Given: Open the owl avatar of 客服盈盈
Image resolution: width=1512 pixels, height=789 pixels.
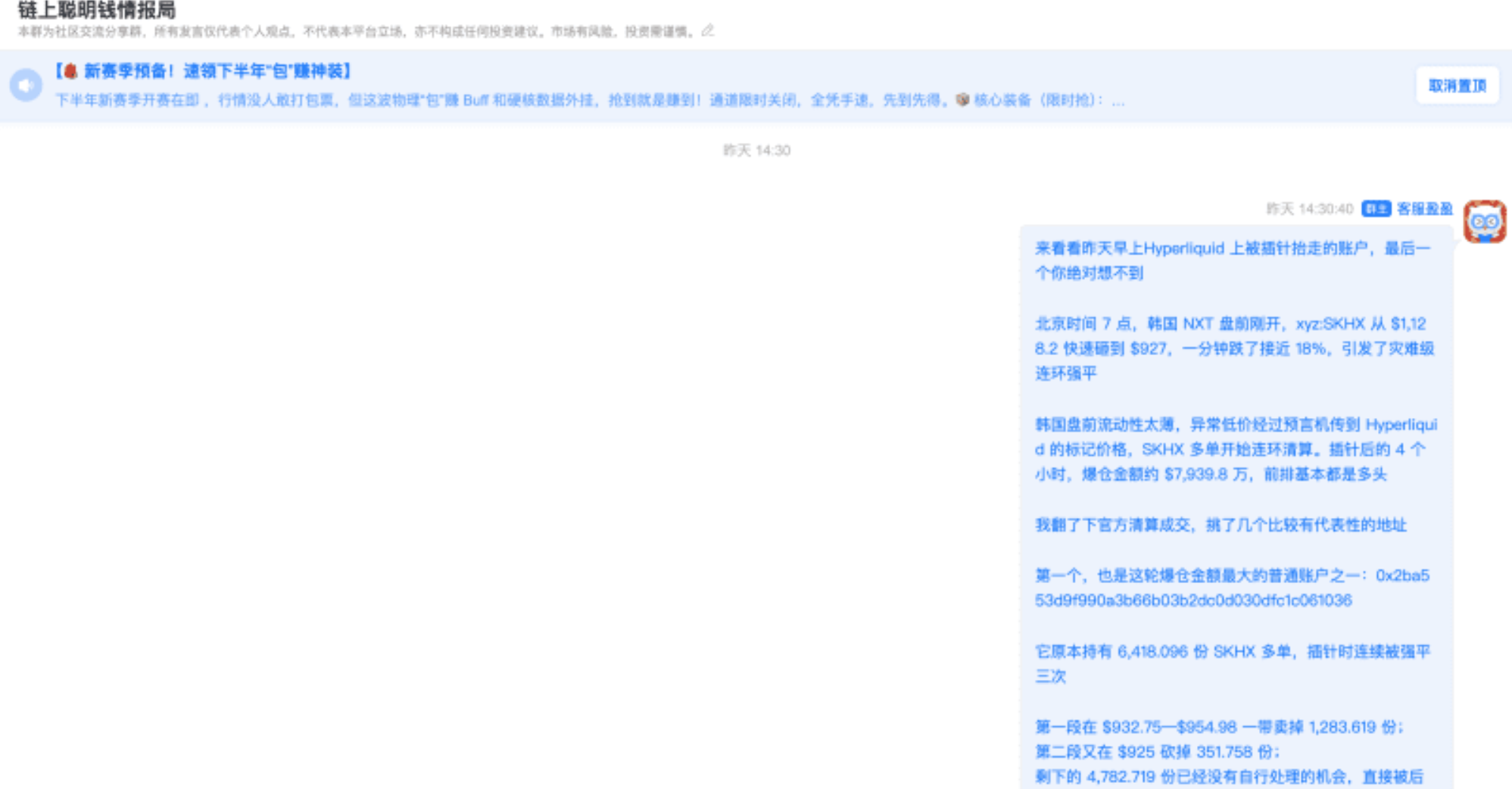Looking at the screenshot, I should point(1484,222).
